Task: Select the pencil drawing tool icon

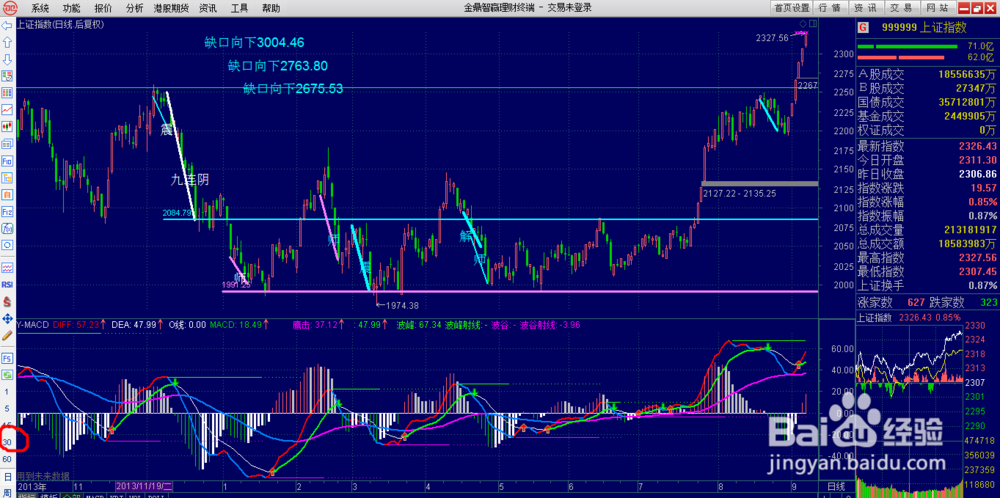Action: 7,334
